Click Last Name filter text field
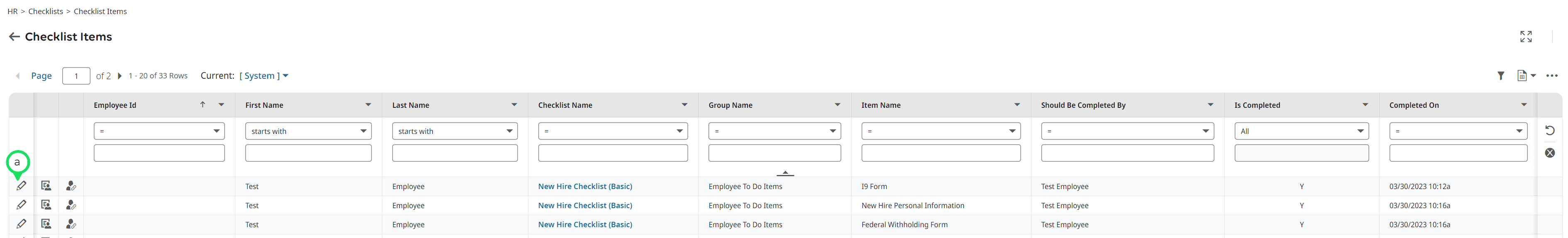Image resolution: width=1568 pixels, height=238 pixels. pyautogui.click(x=455, y=153)
